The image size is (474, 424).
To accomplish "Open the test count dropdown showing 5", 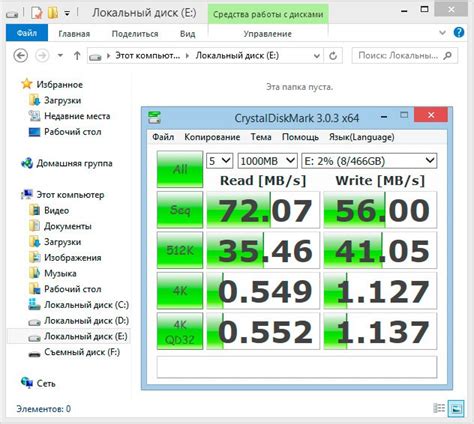I will 219,161.
